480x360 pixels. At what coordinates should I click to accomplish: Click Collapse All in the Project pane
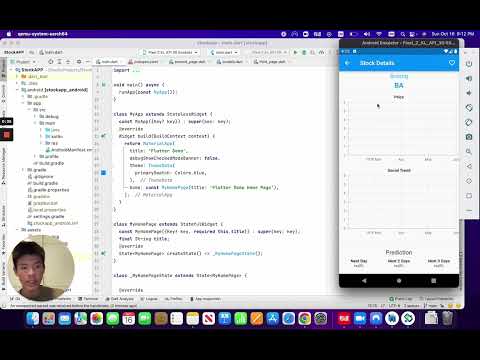tap(68, 62)
